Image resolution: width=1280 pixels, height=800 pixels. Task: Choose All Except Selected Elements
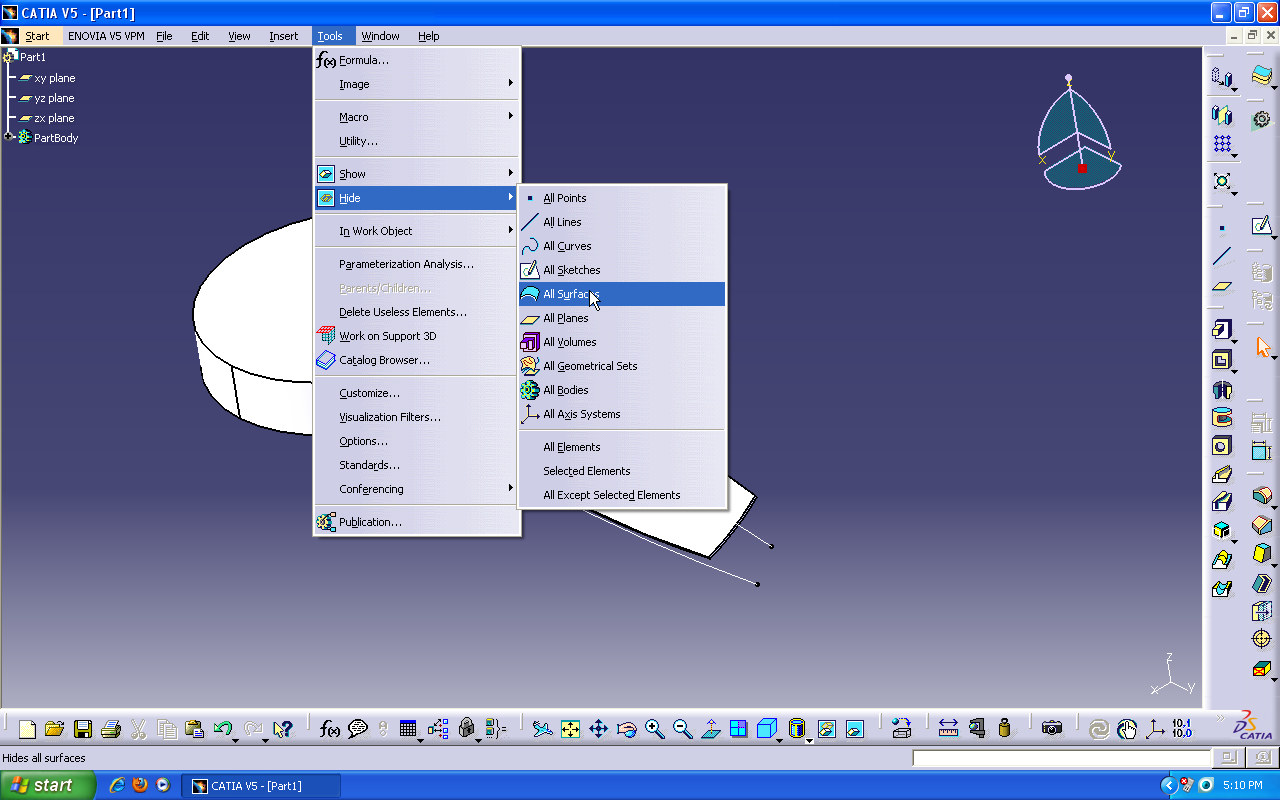622,495
